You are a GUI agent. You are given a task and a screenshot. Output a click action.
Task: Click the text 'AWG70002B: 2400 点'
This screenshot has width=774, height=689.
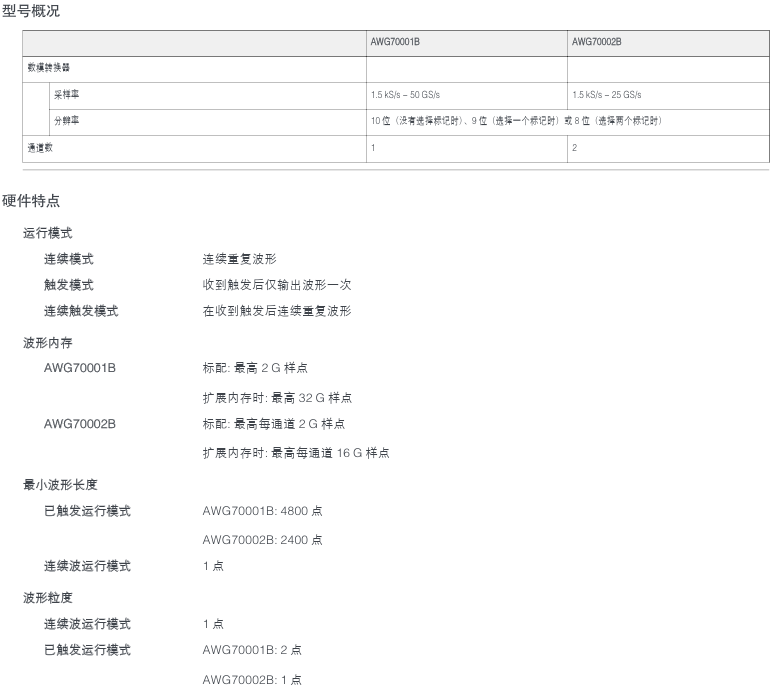pos(263,540)
